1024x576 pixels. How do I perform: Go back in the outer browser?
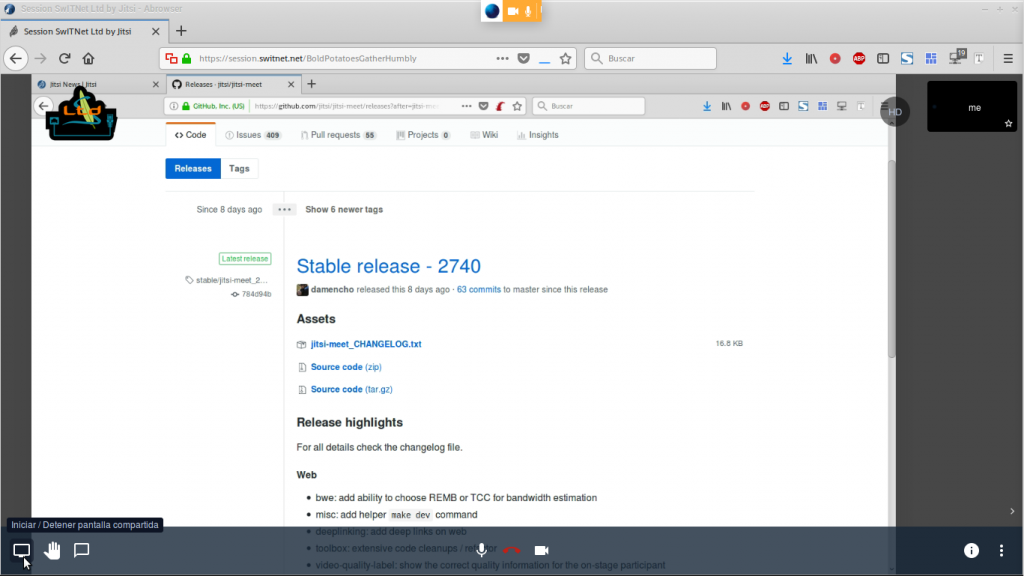(x=16, y=58)
